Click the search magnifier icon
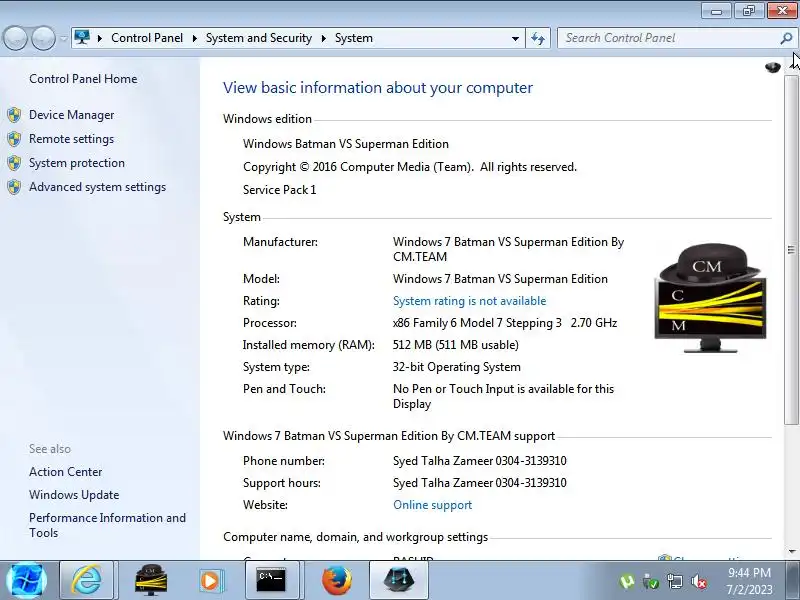The image size is (800, 600). coord(786,38)
